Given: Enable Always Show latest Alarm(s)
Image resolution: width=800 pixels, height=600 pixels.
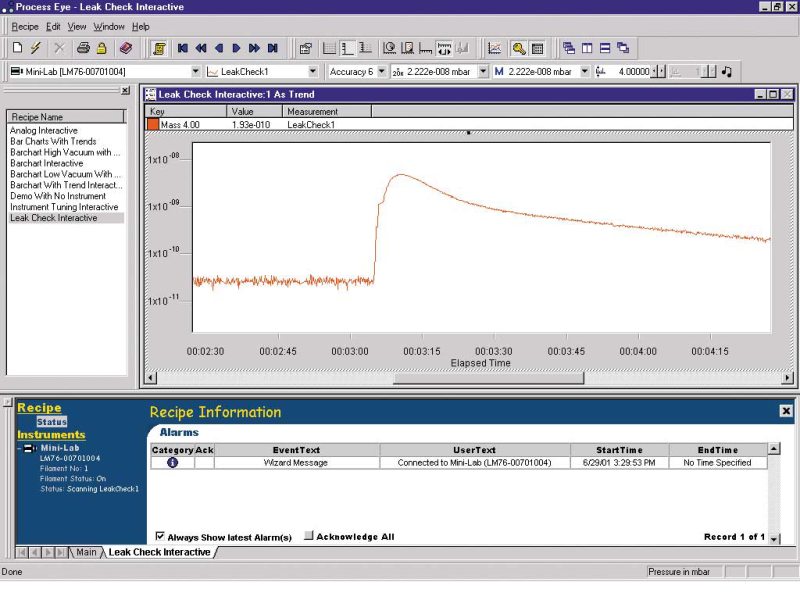Looking at the screenshot, I should pyautogui.click(x=162, y=536).
